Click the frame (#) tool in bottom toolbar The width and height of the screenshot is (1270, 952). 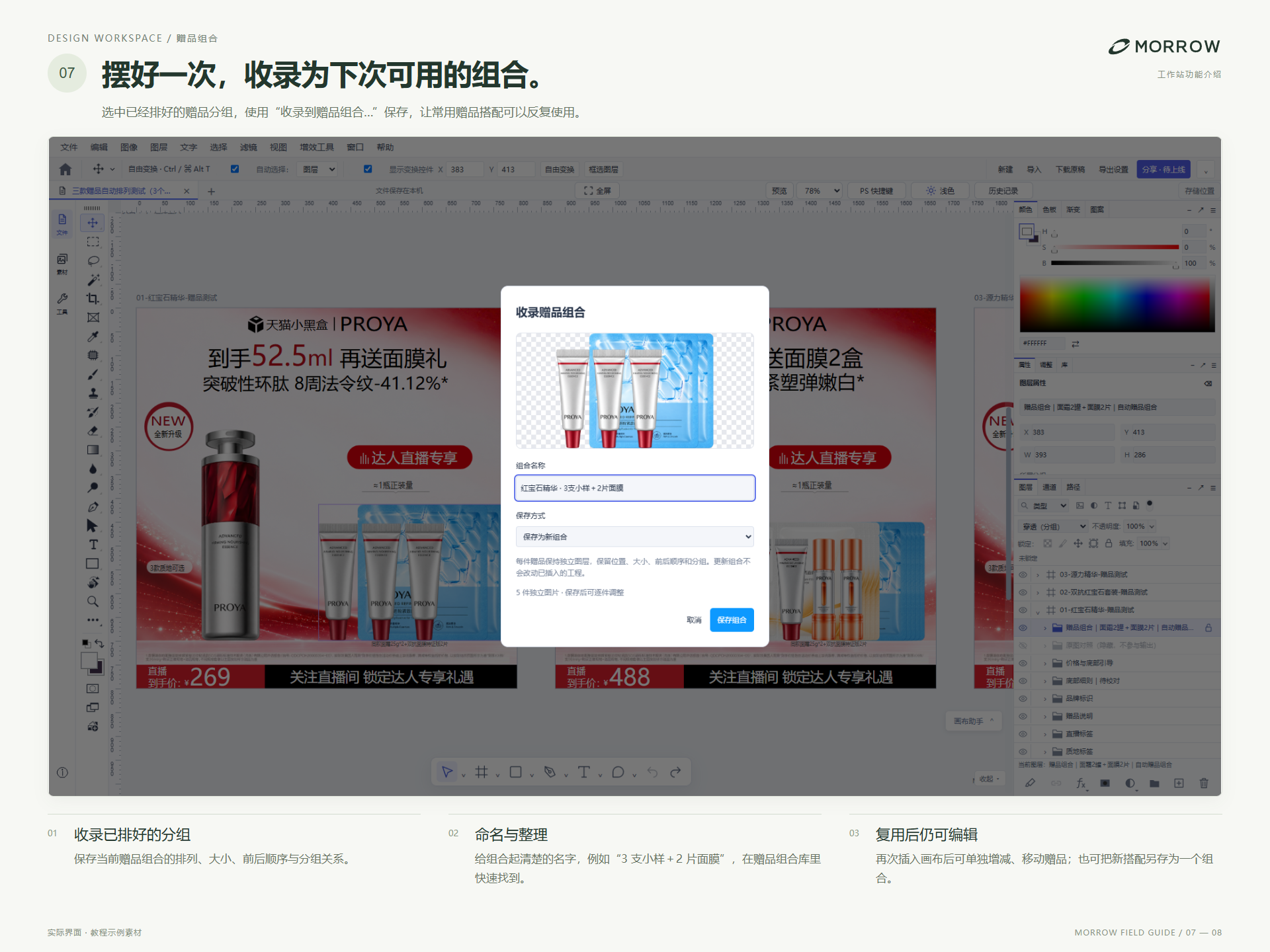pyautogui.click(x=481, y=772)
